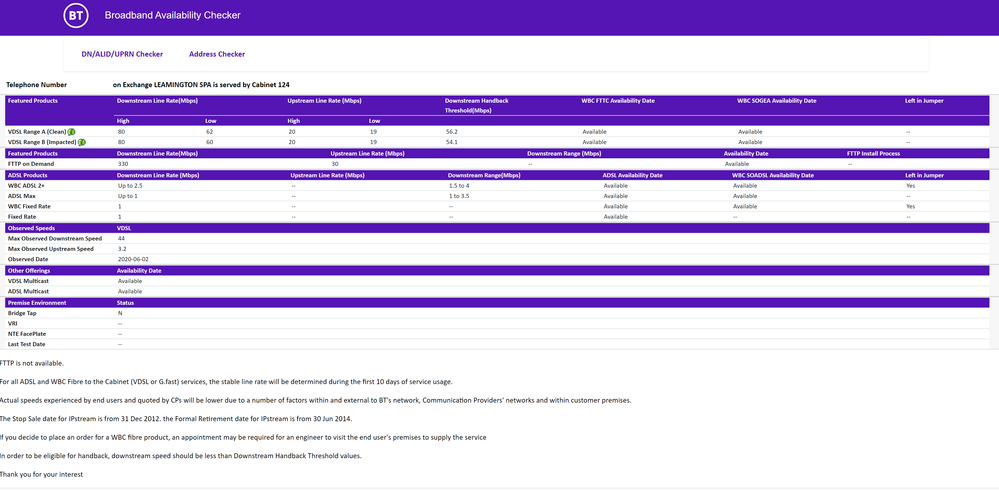Click the Observed Speeds section header
The width and height of the screenshot is (999, 490).
pyautogui.click(x=29, y=229)
